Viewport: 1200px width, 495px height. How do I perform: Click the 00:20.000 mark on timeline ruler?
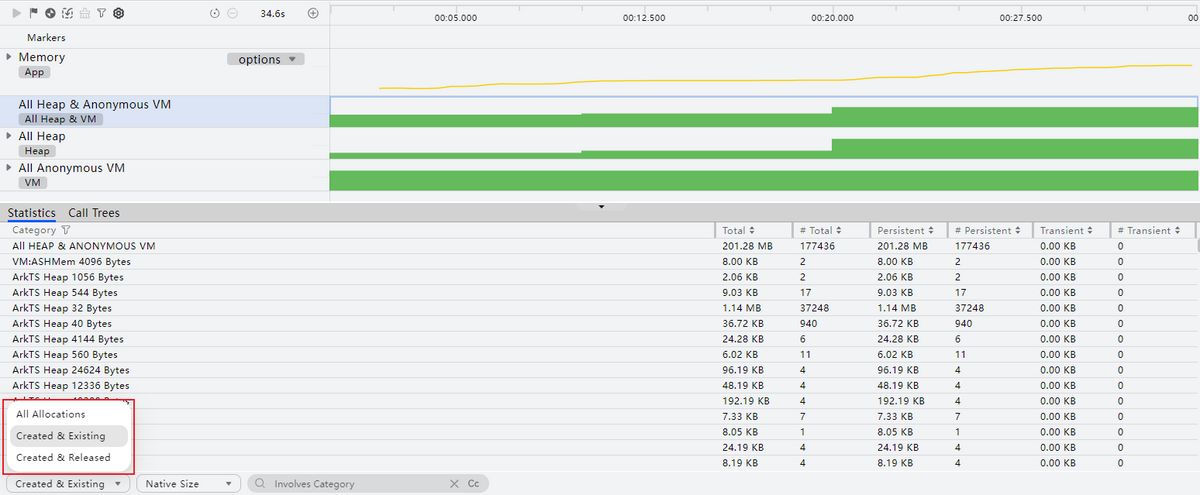(x=832, y=18)
